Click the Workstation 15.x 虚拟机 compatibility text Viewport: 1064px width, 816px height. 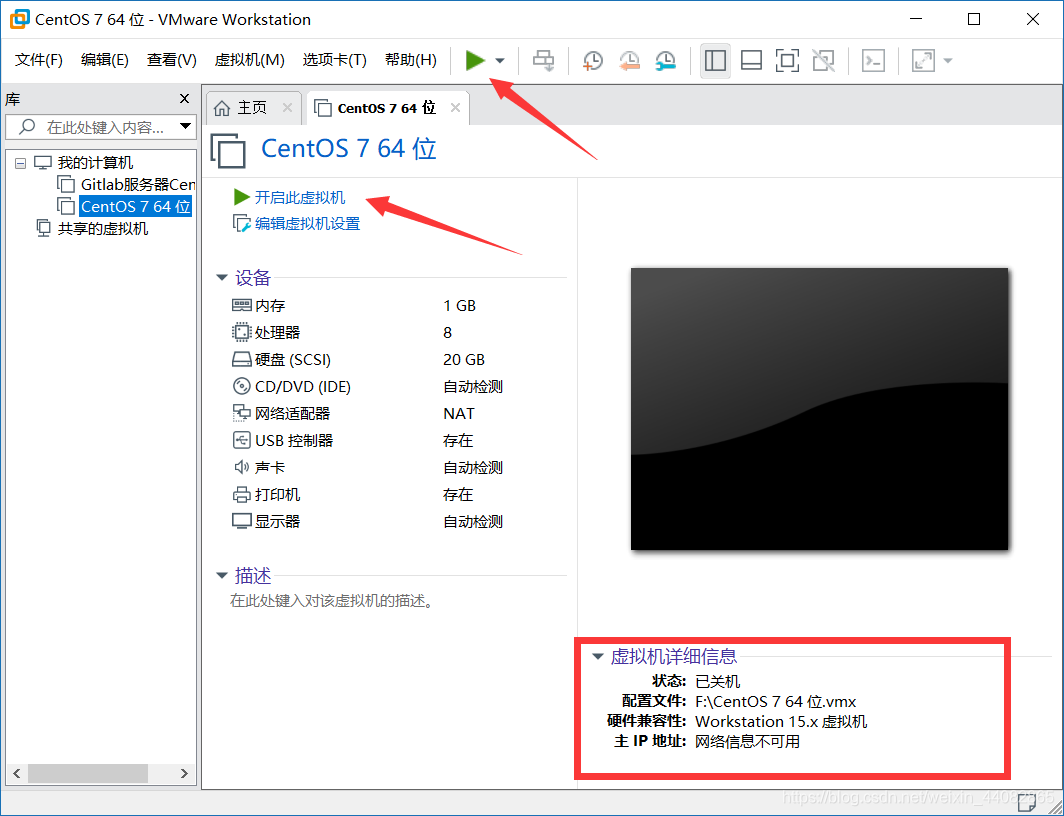781,722
